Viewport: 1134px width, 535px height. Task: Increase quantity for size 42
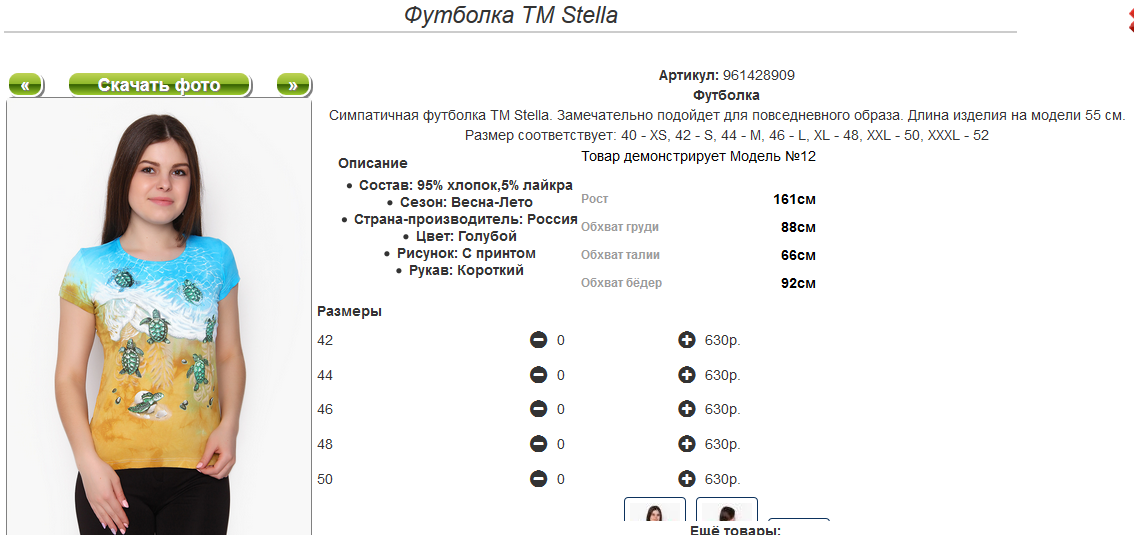[686, 340]
